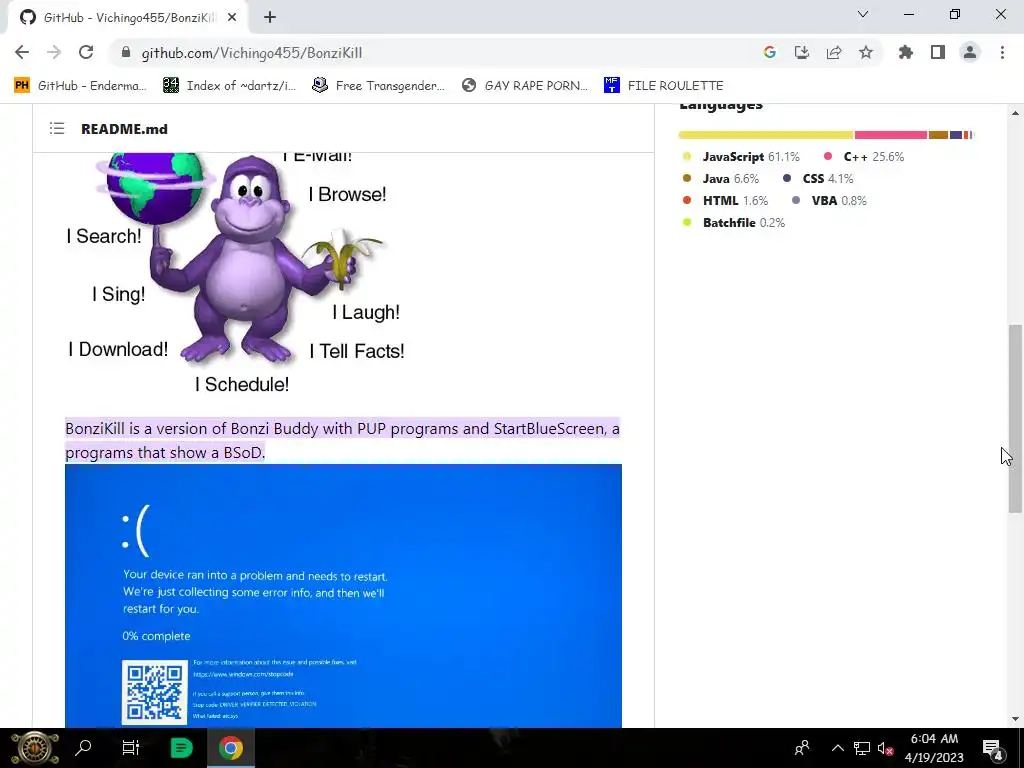Open the Extensions puzzle icon
Image resolution: width=1024 pixels, height=768 pixels.
click(906, 52)
